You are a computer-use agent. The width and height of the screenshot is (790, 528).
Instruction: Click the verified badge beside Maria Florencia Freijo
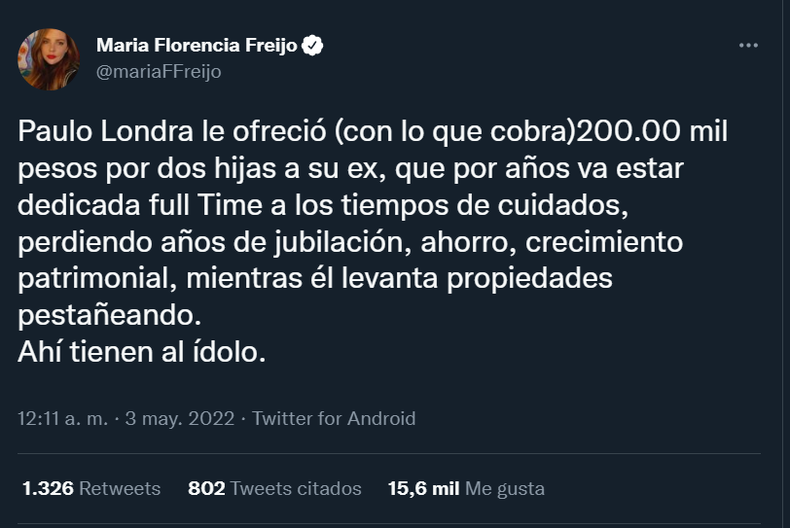[x=312, y=45]
